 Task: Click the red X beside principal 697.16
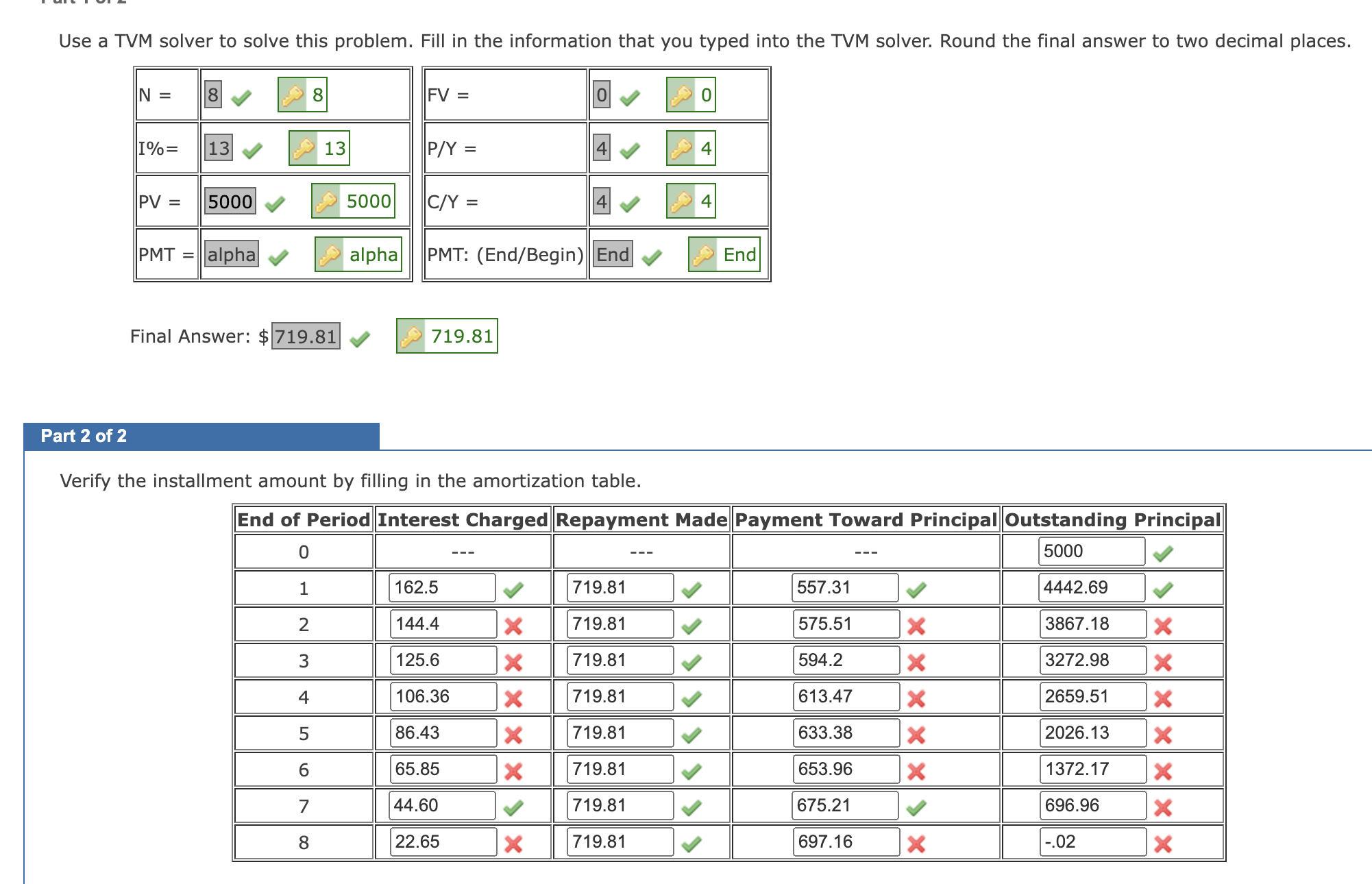pyautogui.click(x=916, y=844)
